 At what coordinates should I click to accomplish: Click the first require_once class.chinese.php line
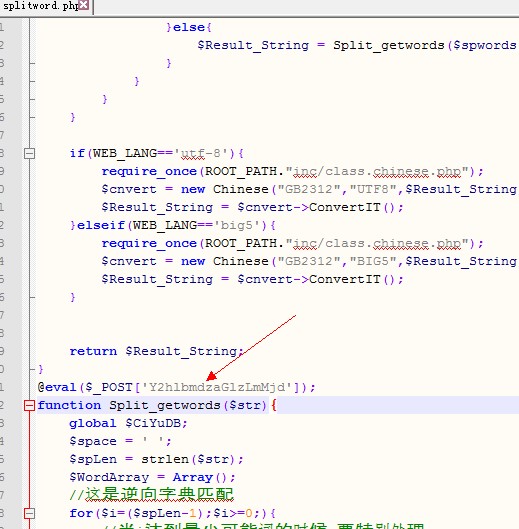(293, 171)
